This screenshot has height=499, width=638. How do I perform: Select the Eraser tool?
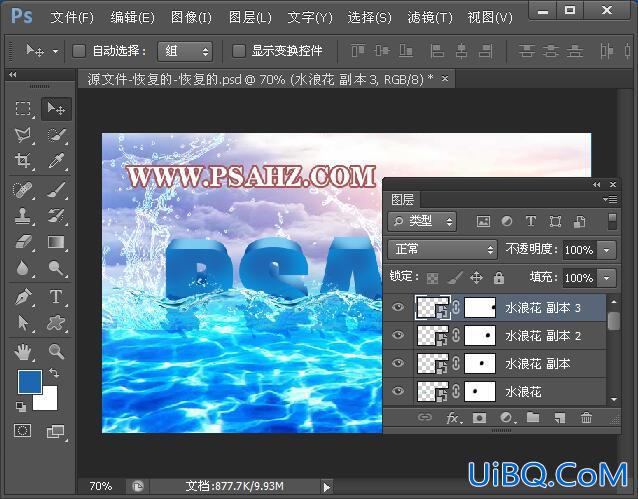point(23,242)
